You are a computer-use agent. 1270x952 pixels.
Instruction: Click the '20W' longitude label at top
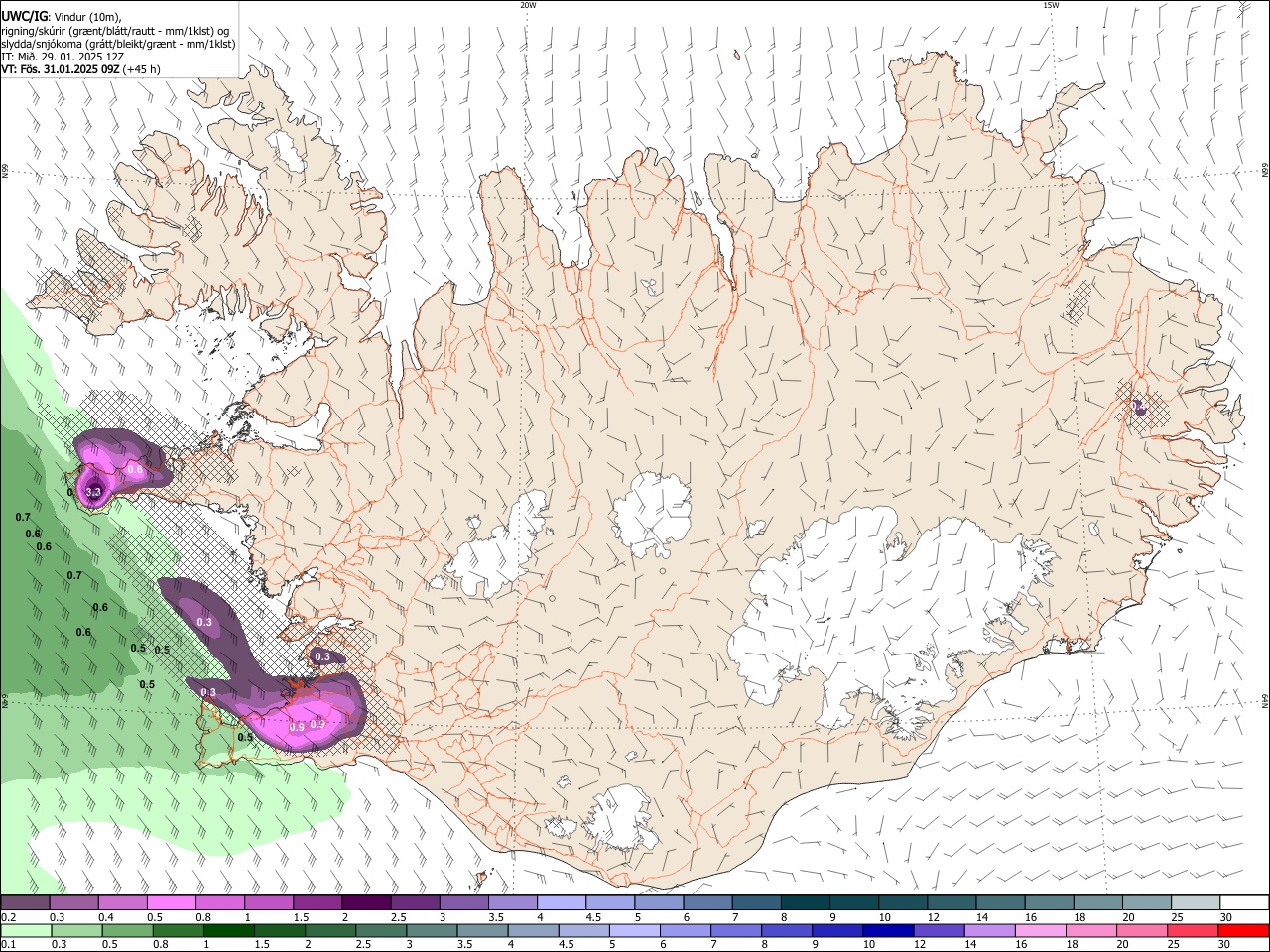point(528,5)
